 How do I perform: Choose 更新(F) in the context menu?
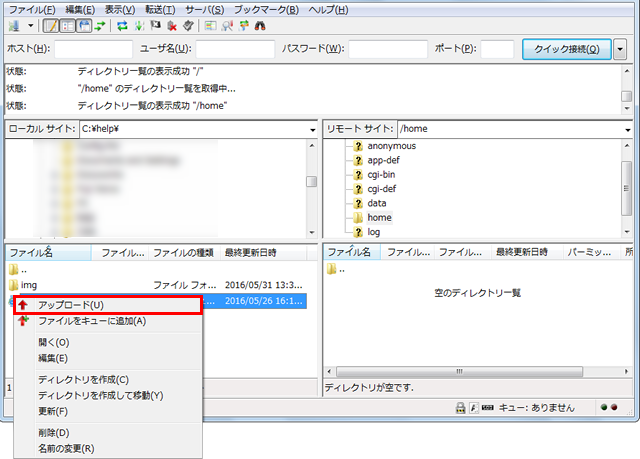108,411
